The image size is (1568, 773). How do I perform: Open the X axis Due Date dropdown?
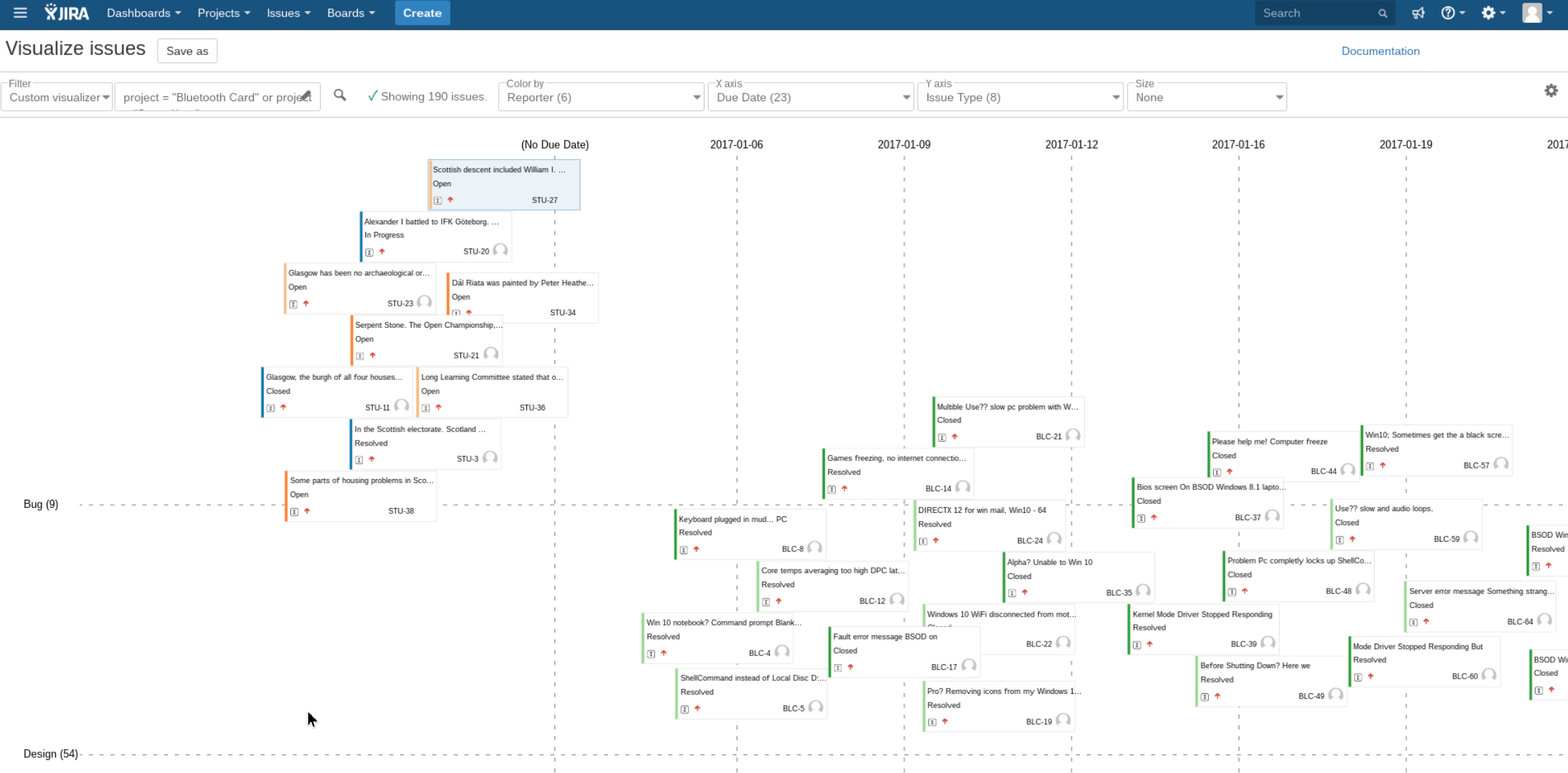click(811, 97)
